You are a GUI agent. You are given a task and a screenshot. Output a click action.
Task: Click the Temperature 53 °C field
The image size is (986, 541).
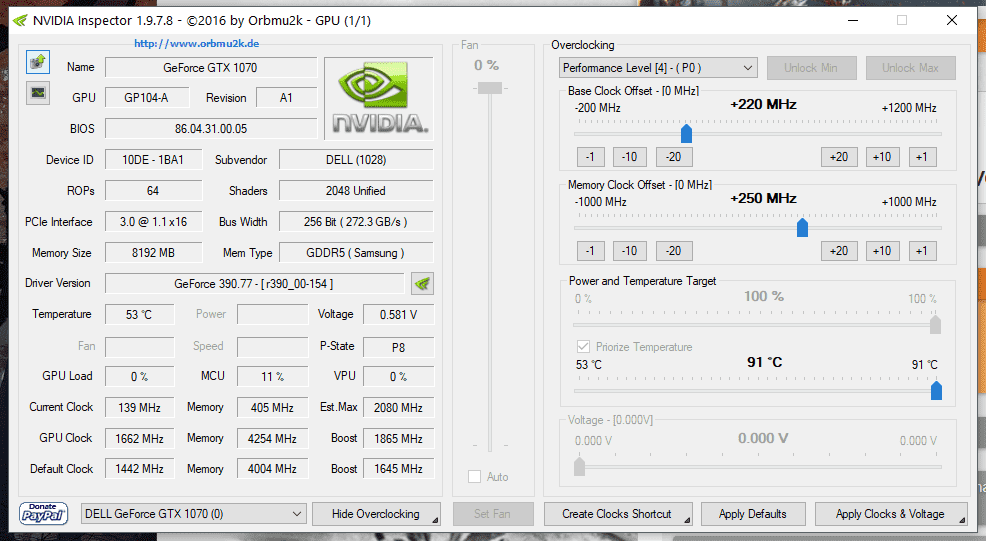tap(139, 315)
